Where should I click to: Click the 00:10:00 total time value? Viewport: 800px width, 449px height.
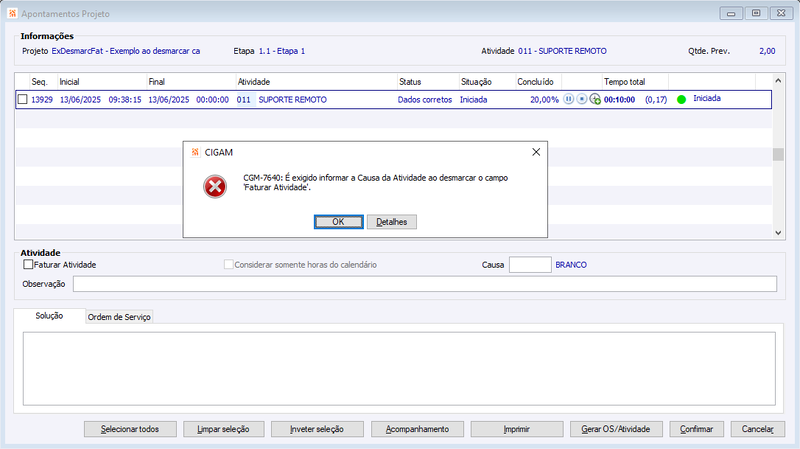point(619,99)
